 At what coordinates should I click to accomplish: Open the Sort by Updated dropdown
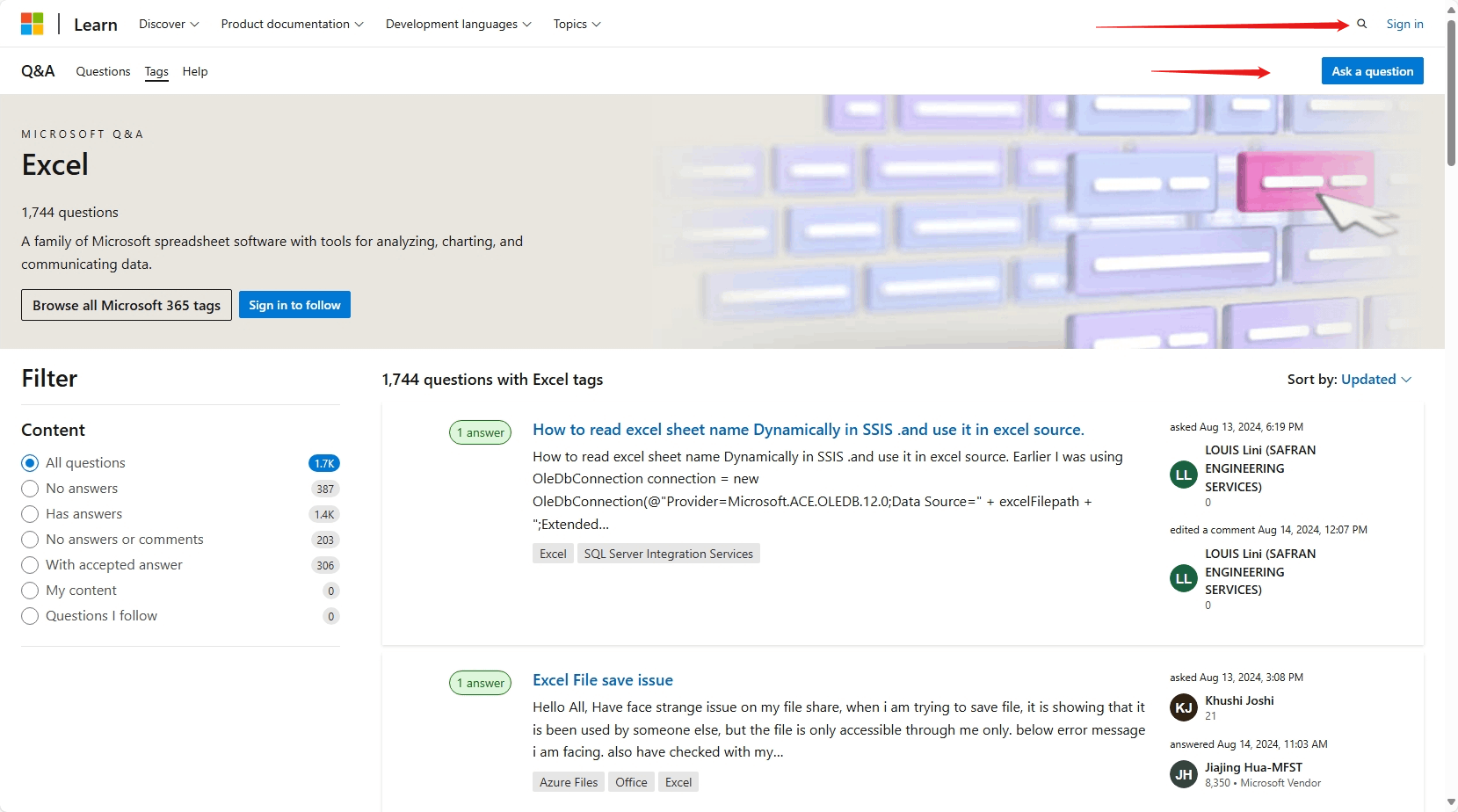pyautogui.click(x=1376, y=380)
